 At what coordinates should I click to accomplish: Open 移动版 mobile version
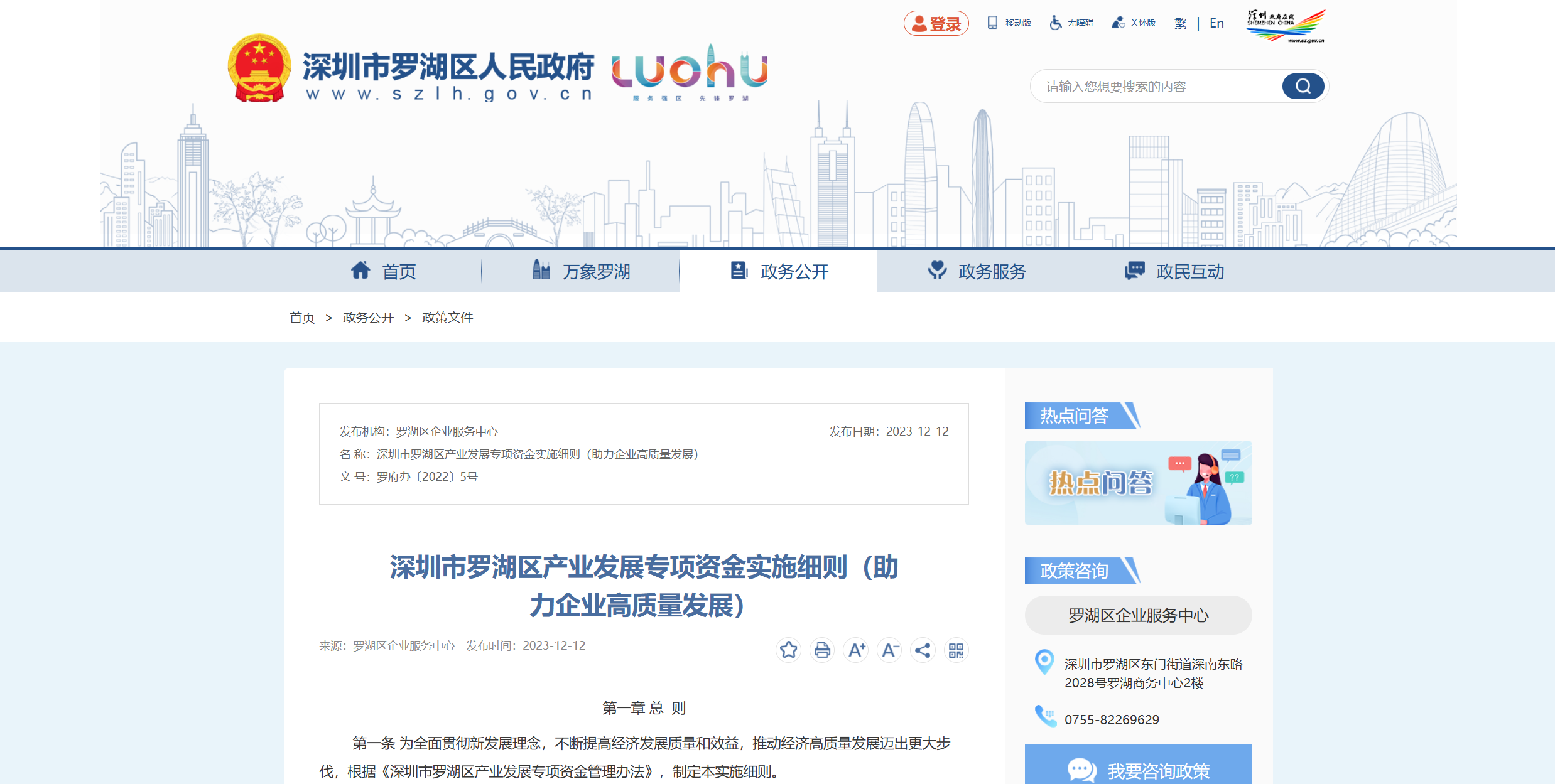click(1009, 22)
